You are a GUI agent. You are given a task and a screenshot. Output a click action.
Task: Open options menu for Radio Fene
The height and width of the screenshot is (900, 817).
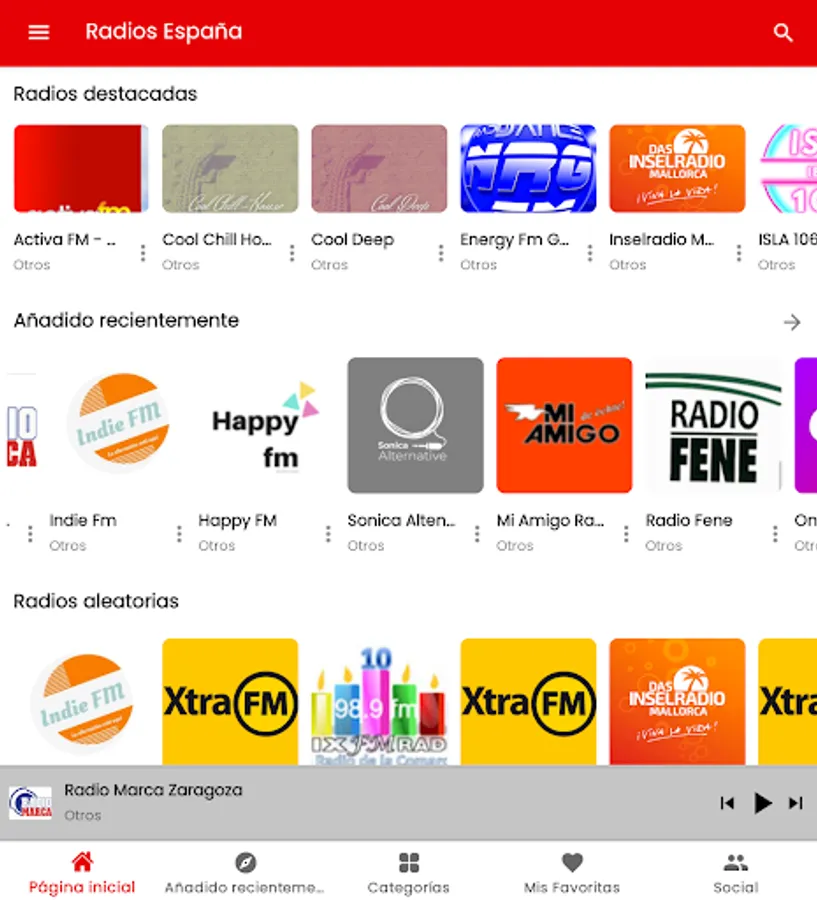tap(775, 534)
